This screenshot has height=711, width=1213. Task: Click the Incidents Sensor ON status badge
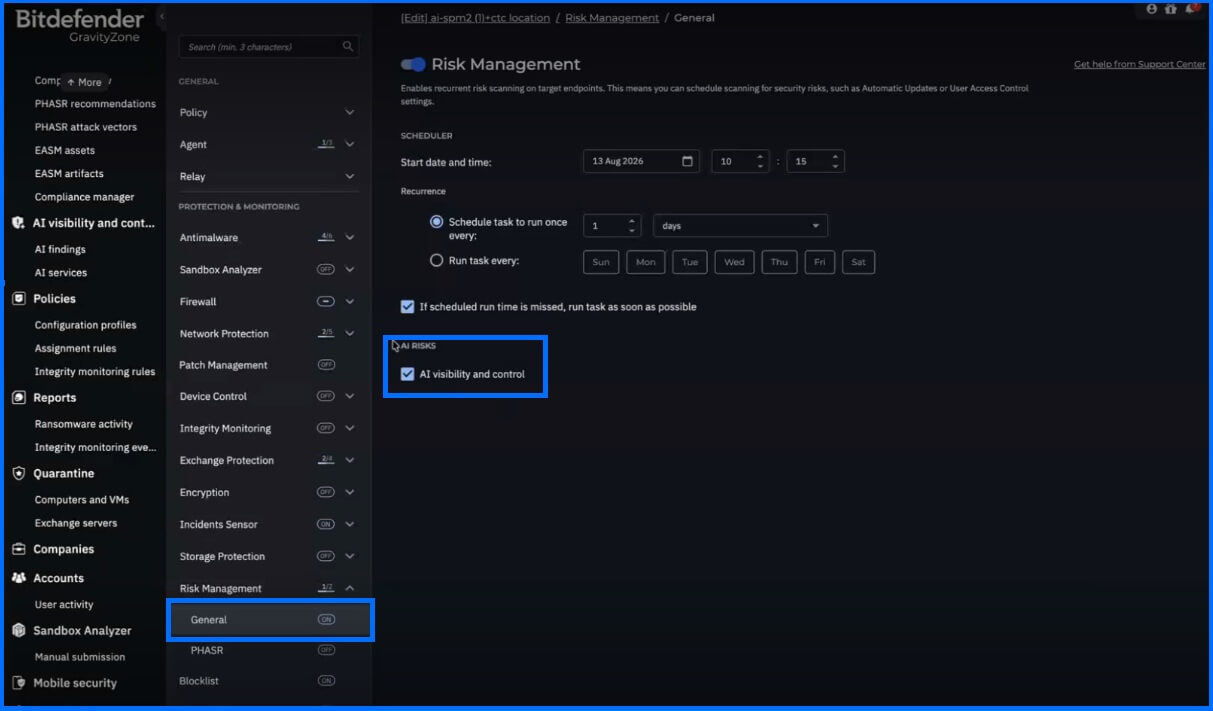326,524
